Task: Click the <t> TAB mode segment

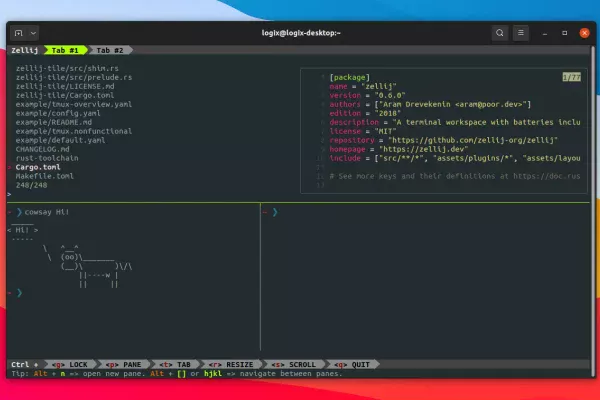Action: coord(175,364)
